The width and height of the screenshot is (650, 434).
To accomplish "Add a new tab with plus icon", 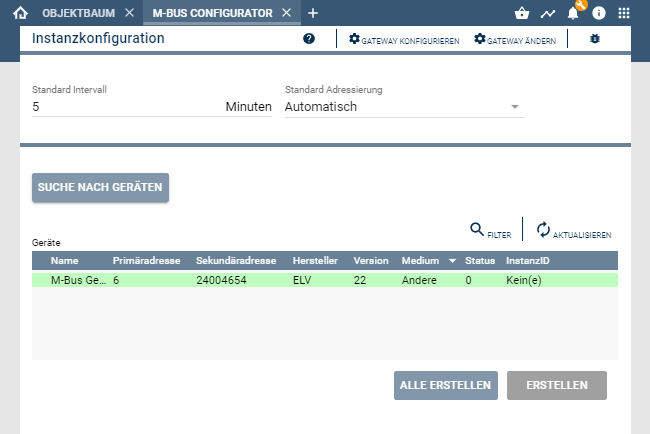I will click(313, 13).
